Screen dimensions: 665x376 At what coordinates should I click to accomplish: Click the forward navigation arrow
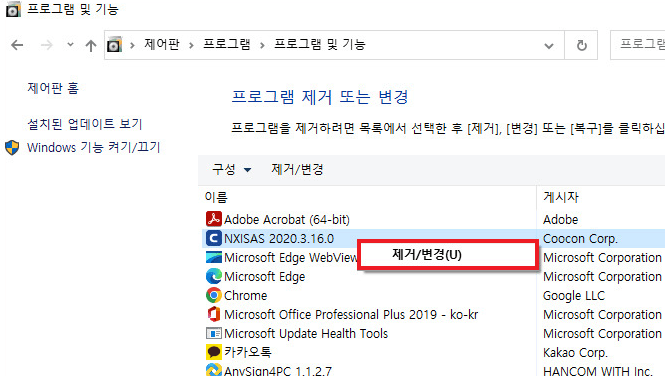pyautogui.click(x=47, y=45)
